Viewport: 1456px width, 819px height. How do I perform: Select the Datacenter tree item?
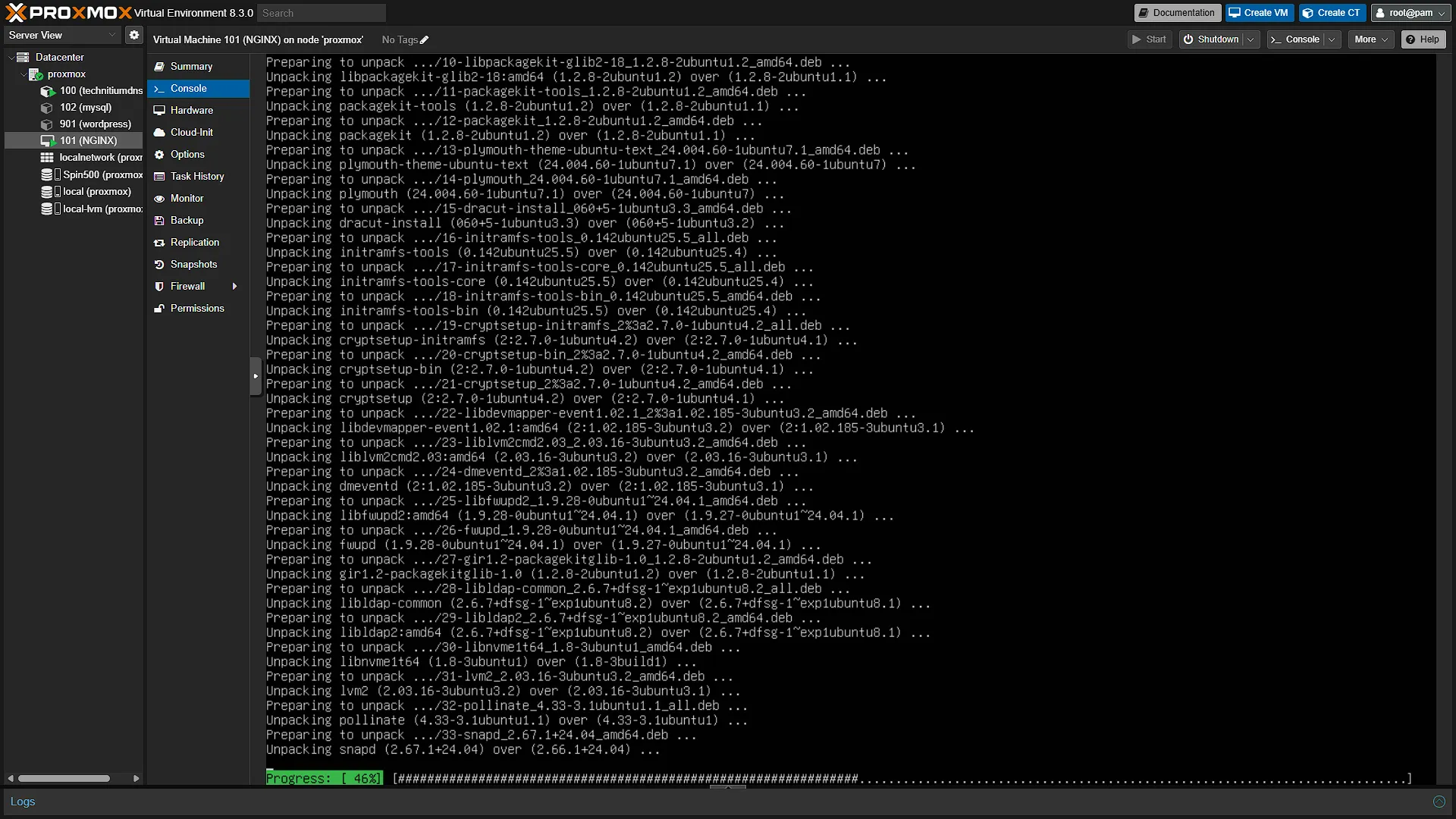(x=59, y=58)
